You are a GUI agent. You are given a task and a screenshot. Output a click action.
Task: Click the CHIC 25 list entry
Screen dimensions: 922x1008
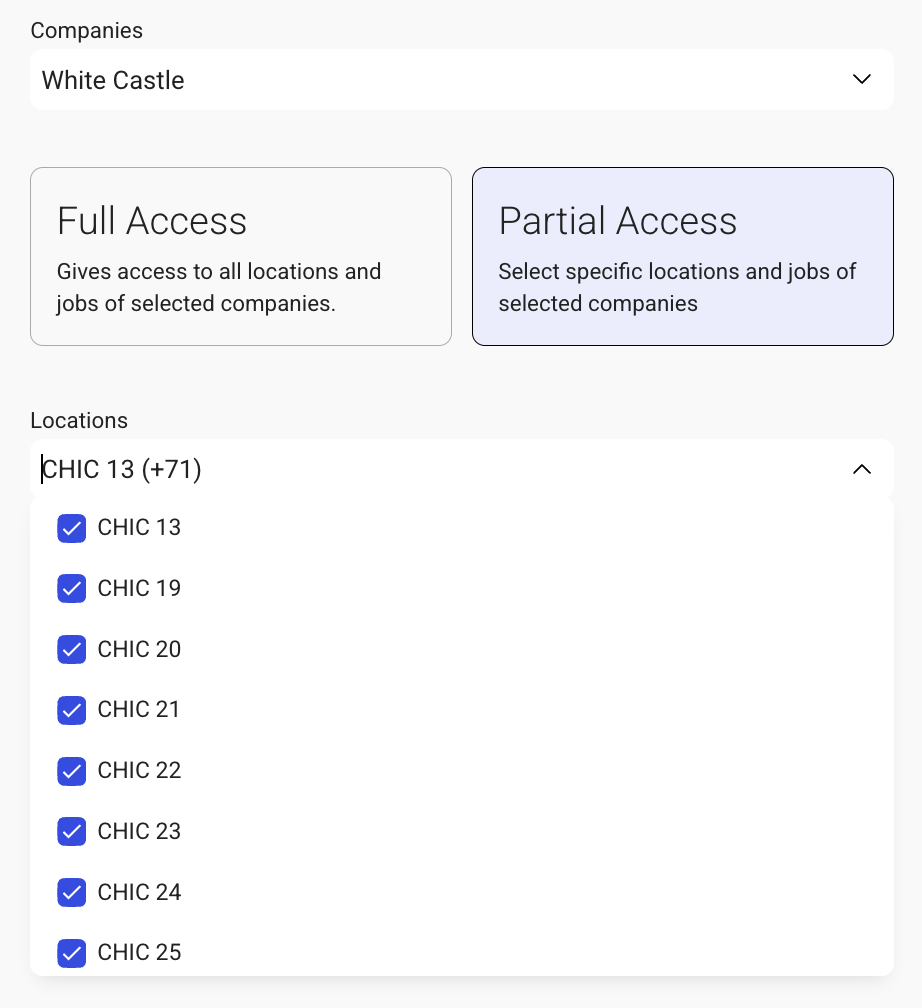[x=139, y=953]
